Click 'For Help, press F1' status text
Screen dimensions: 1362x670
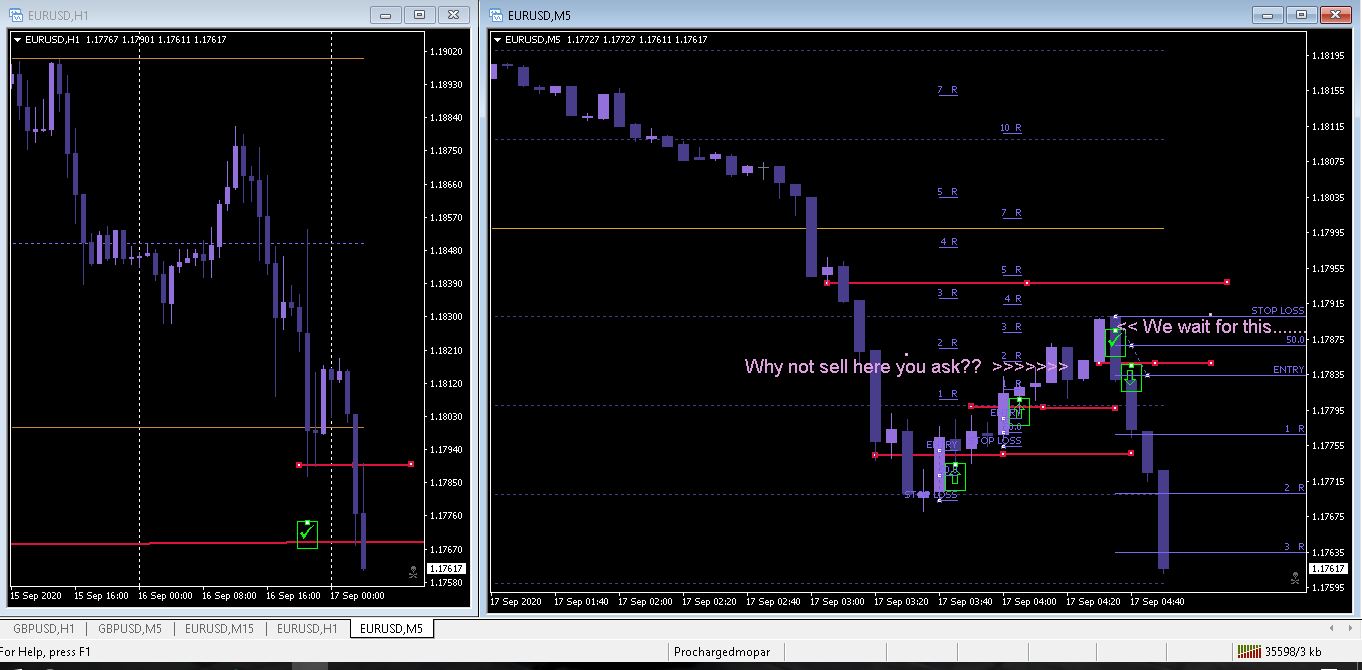pos(45,652)
